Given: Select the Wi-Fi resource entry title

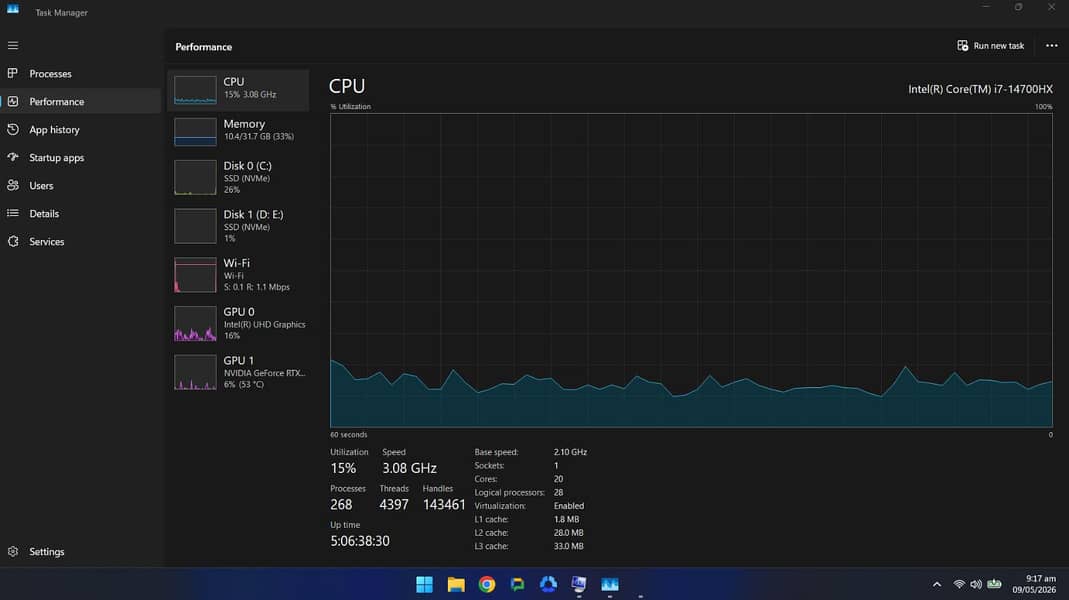Looking at the screenshot, I should coord(237,262).
